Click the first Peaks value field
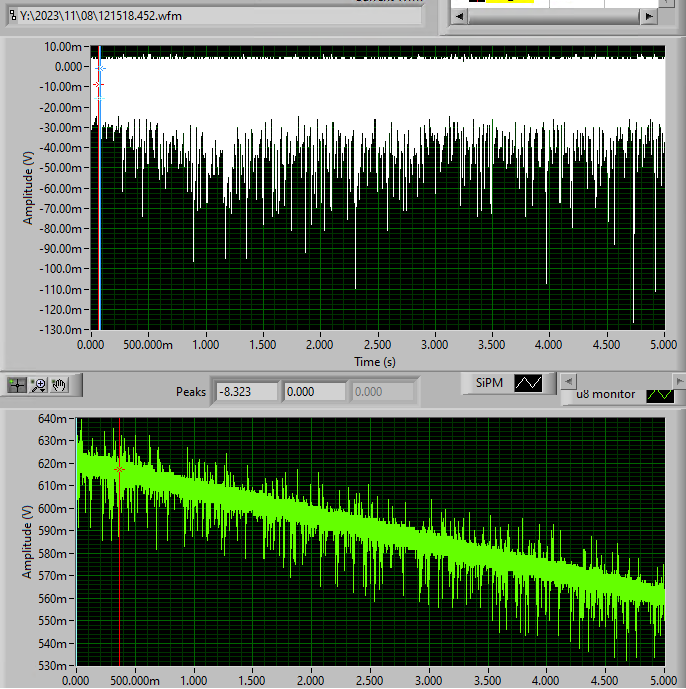This screenshot has height=689, width=686. coord(246,392)
